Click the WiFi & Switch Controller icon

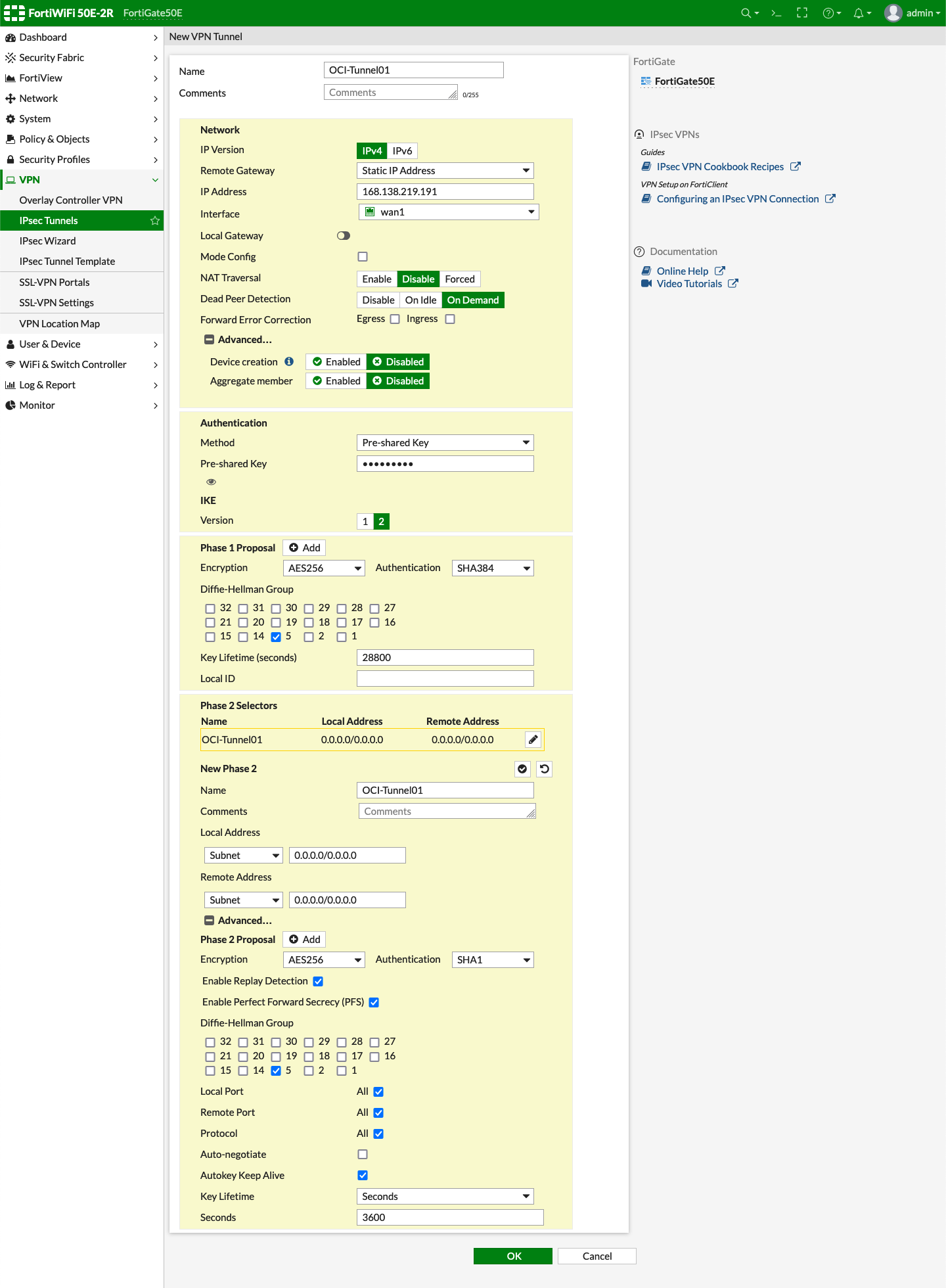11,365
